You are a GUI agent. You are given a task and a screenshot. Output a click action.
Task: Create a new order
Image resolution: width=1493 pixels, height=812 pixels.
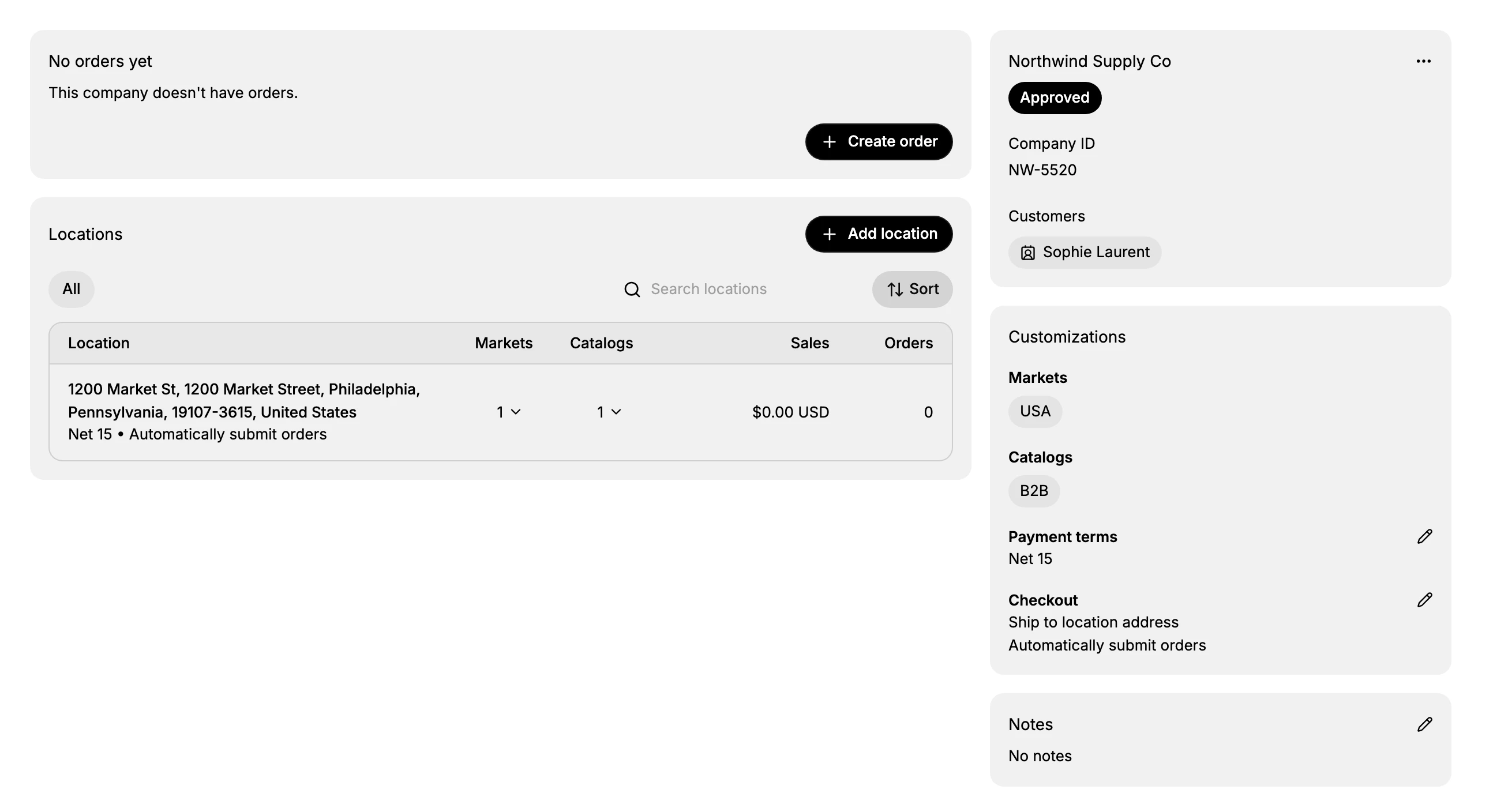click(879, 141)
